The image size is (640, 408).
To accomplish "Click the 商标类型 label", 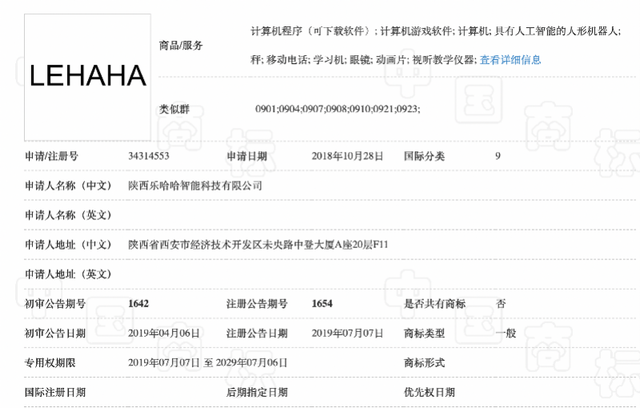I will click(424, 333).
